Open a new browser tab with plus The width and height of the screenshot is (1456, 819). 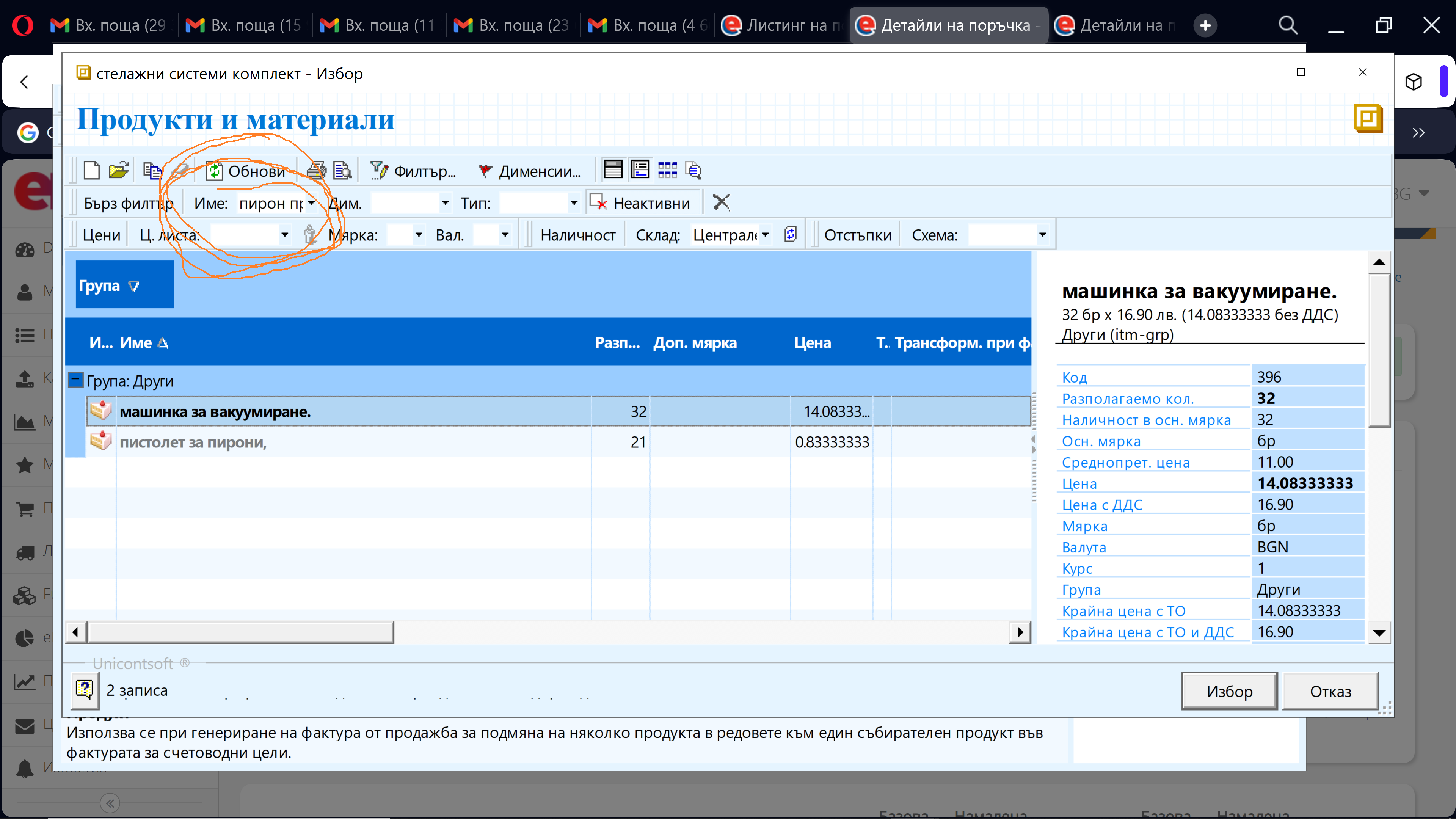[1205, 25]
